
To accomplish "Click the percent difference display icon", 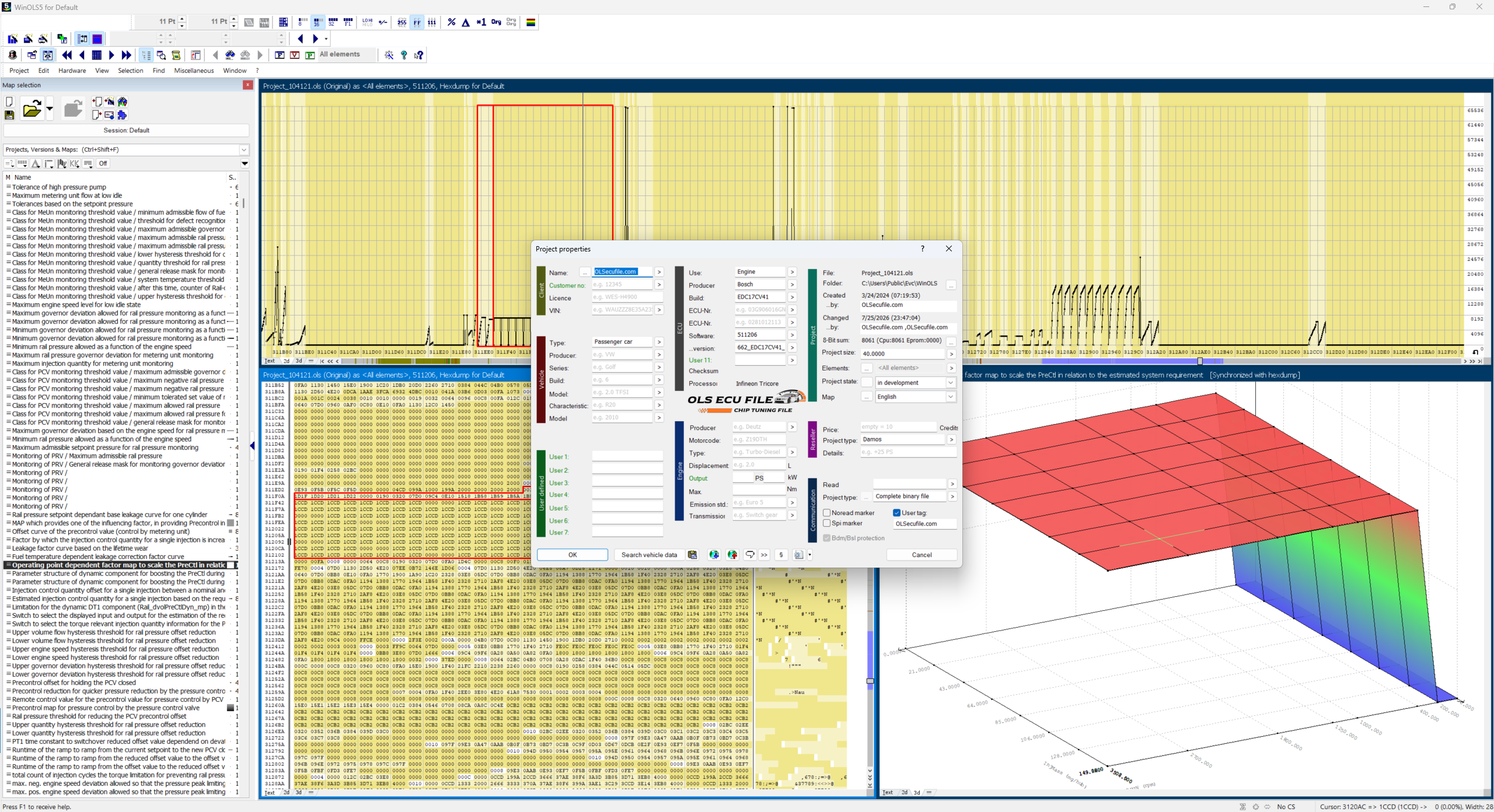I will pyautogui.click(x=452, y=22).
